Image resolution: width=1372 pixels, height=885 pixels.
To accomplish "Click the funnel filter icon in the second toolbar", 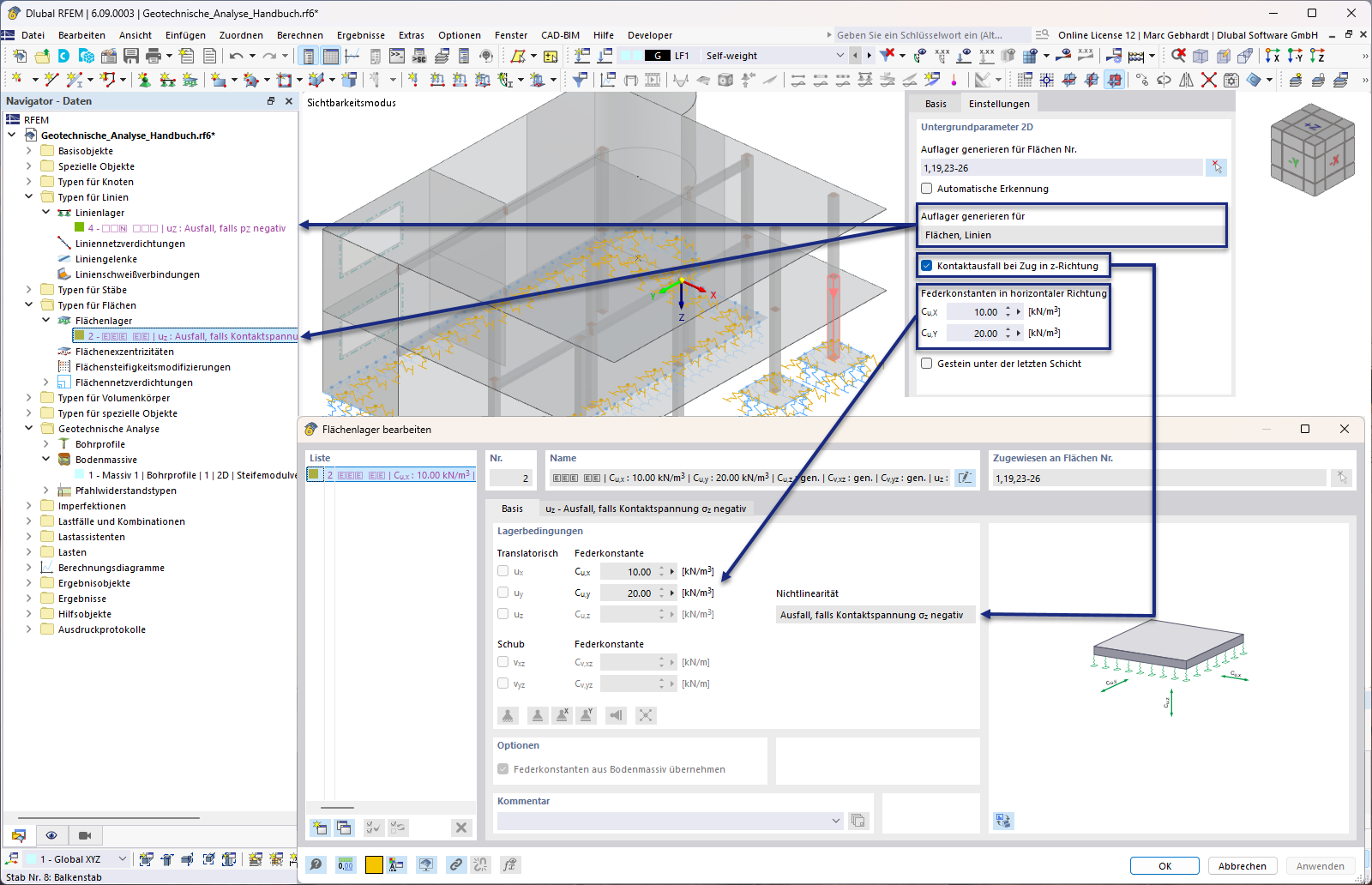I will tap(581, 80).
